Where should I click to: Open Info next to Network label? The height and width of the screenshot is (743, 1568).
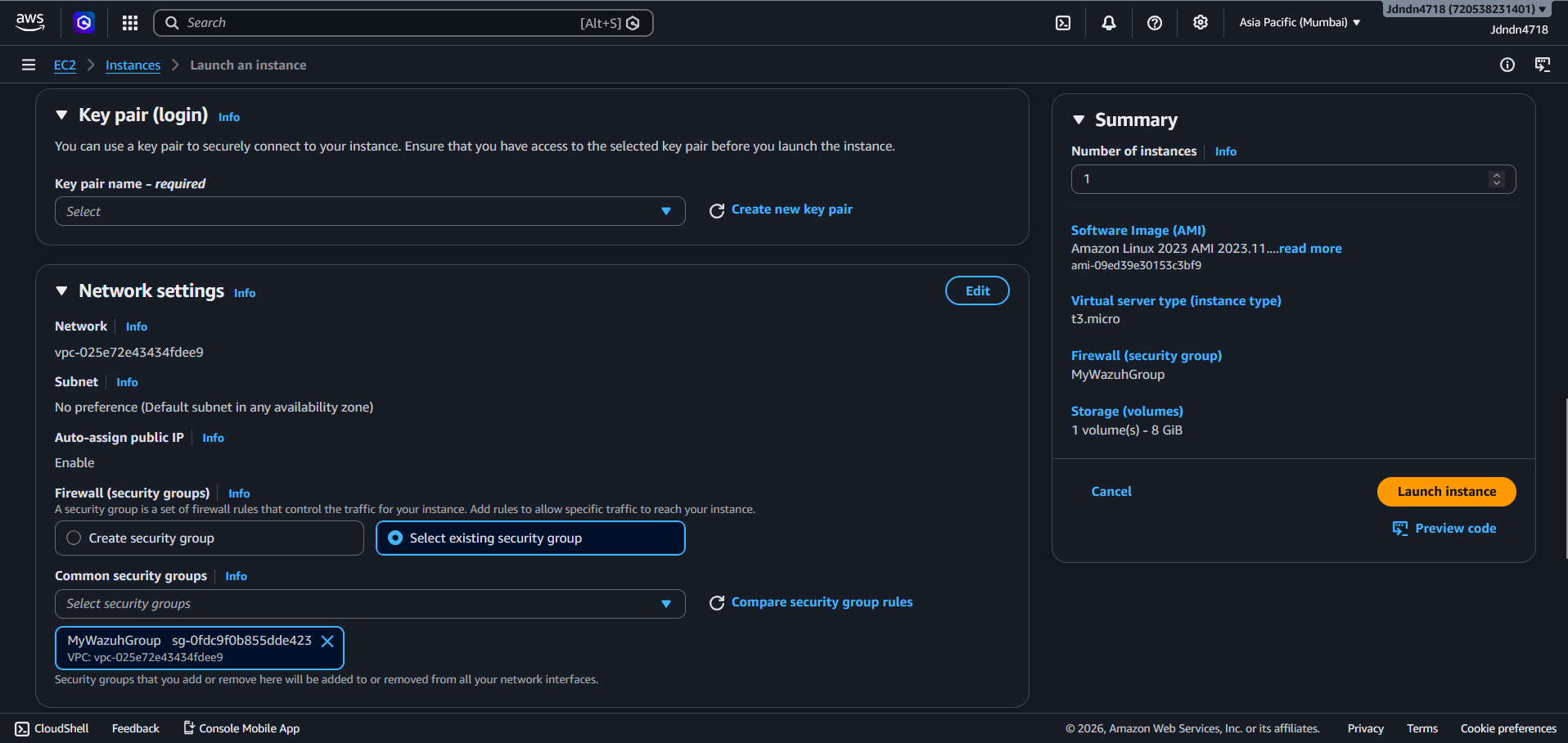pos(137,326)
